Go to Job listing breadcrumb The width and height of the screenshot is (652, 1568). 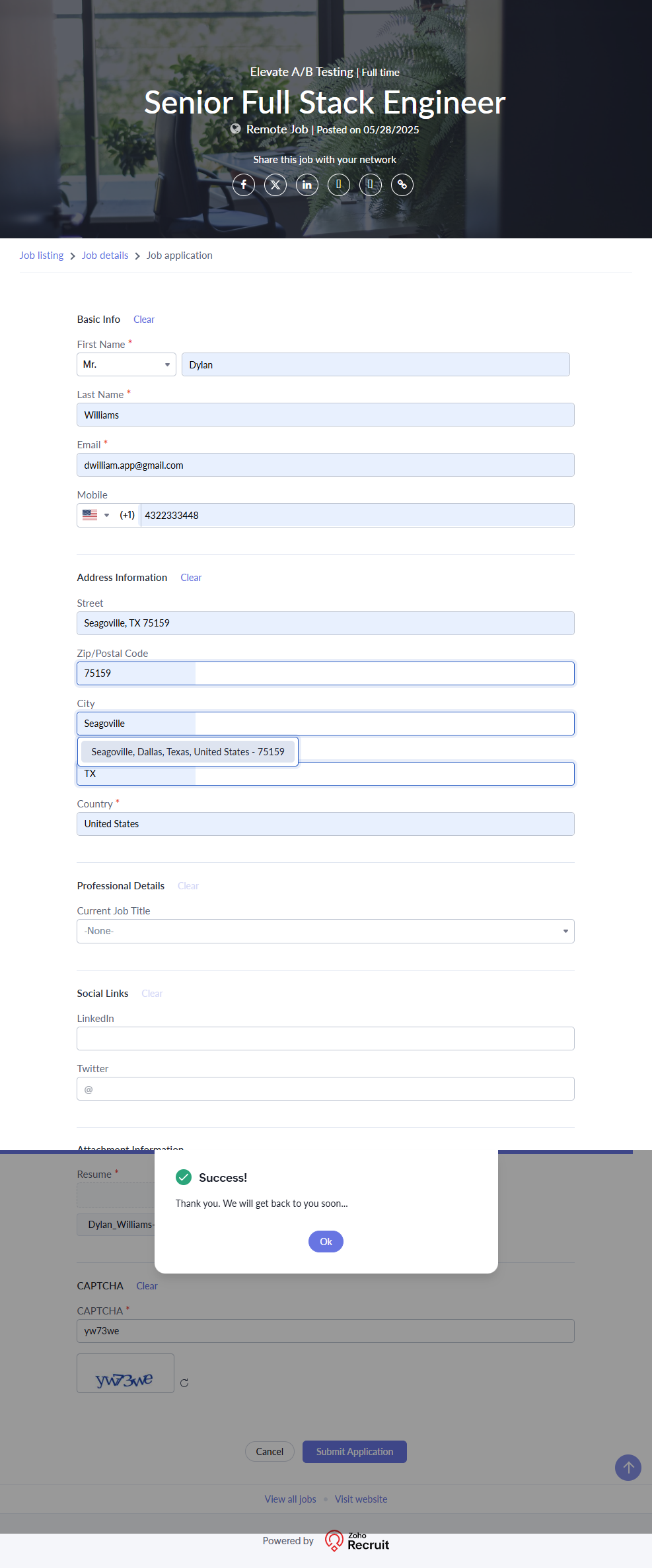pos(42,256)
